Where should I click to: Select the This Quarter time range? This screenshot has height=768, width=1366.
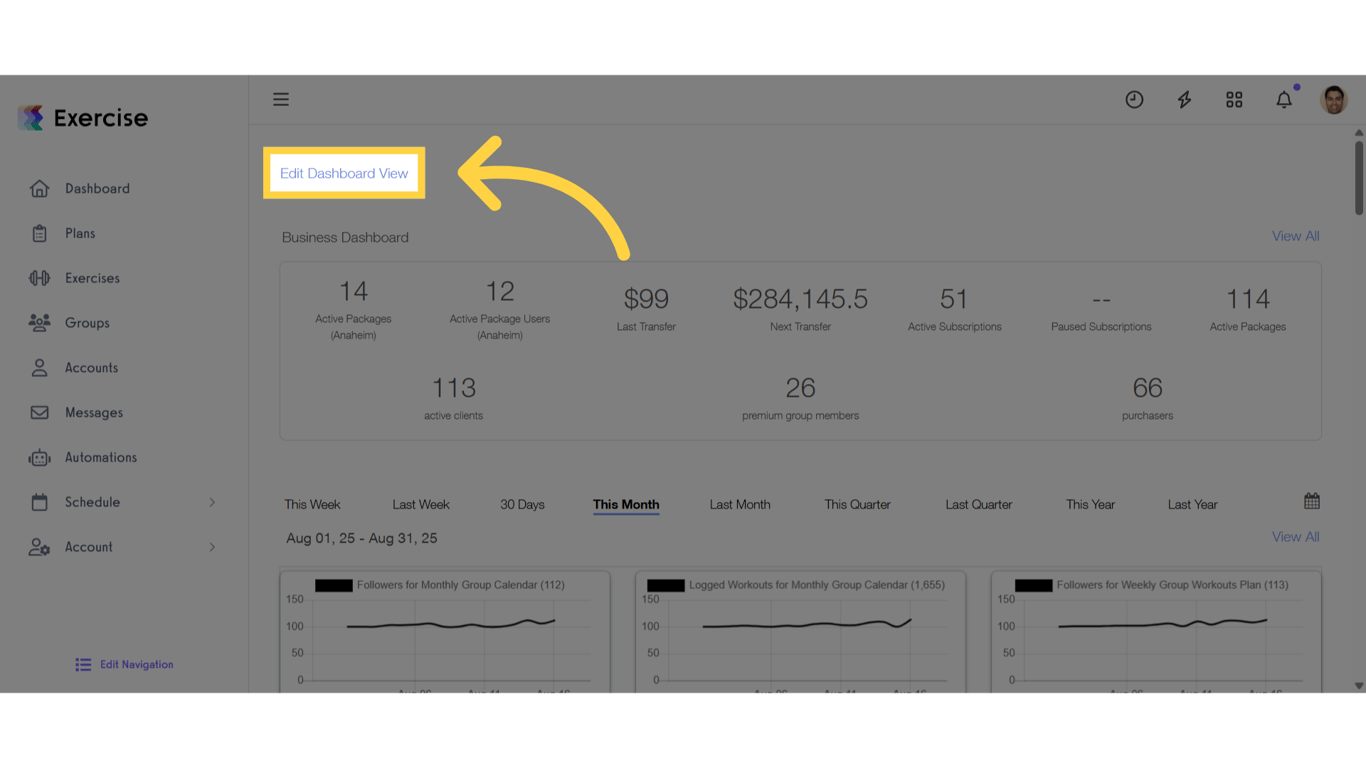pyautogui.click(x=857, y=504)
